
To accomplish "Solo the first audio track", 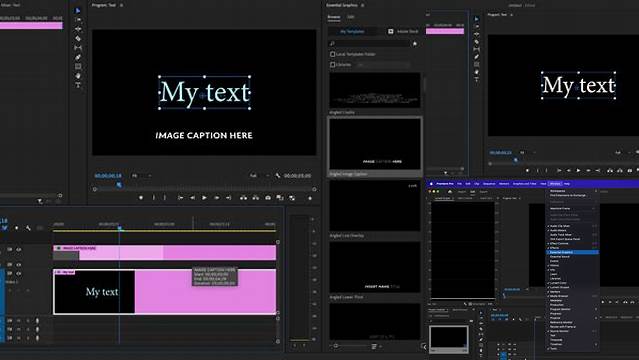I will pyautogui.click(x=28, y=321).
